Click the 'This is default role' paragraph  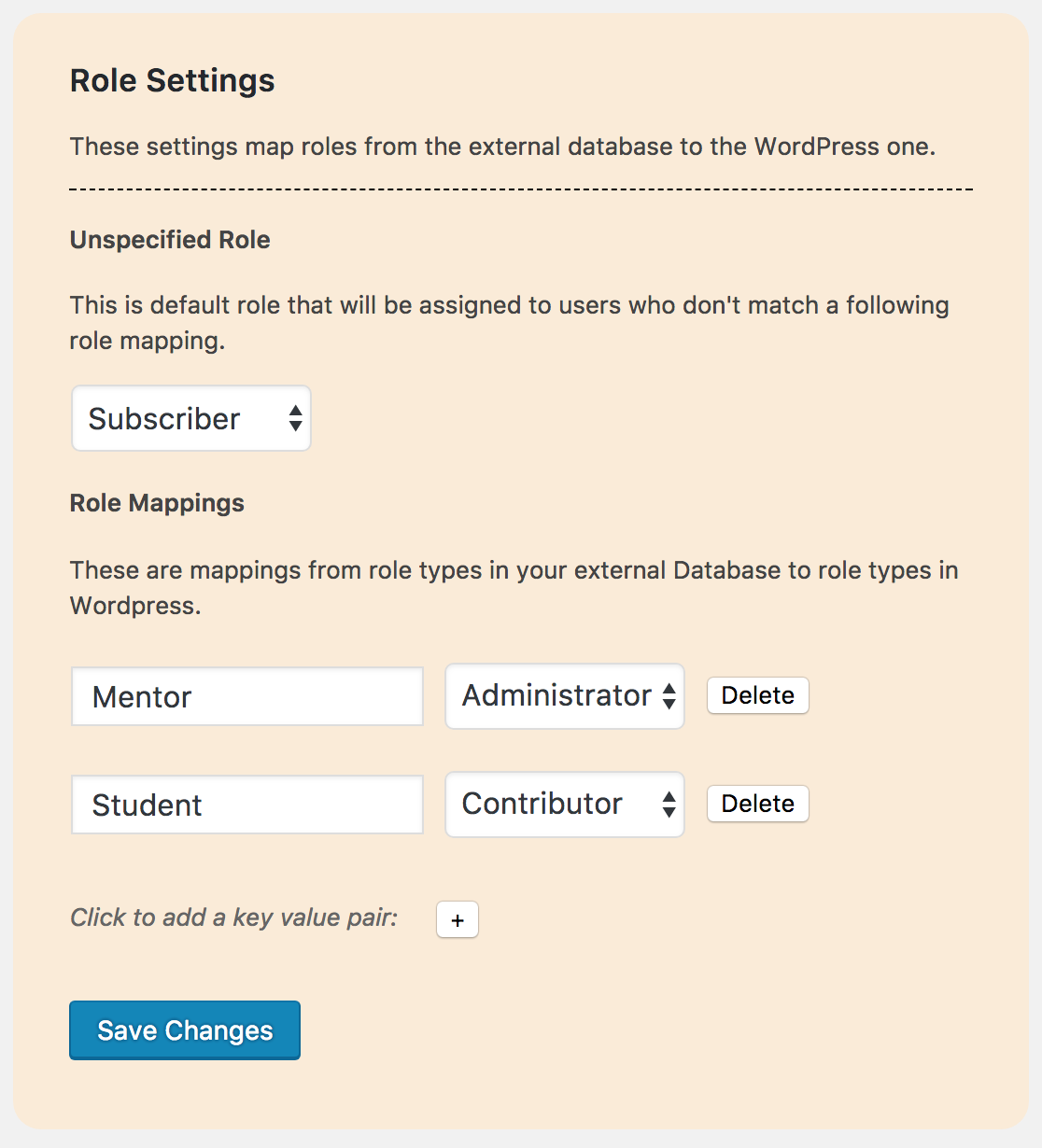[510, 323]
